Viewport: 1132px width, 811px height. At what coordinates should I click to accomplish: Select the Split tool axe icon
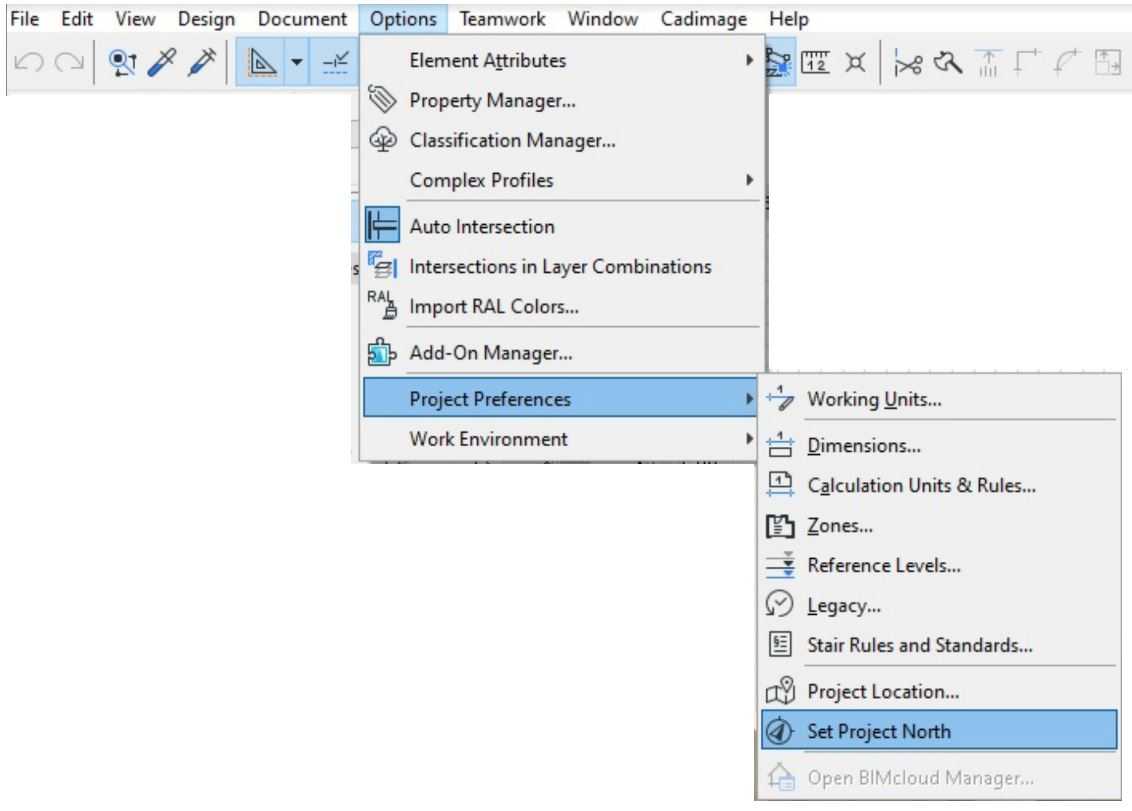[946, 62]
